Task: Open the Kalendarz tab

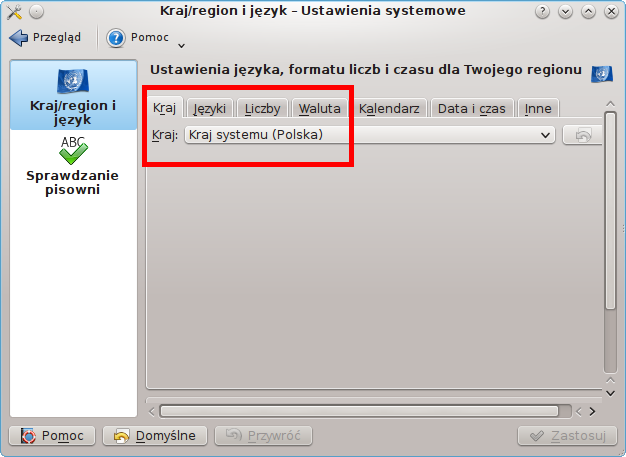Action: point(389,109)
